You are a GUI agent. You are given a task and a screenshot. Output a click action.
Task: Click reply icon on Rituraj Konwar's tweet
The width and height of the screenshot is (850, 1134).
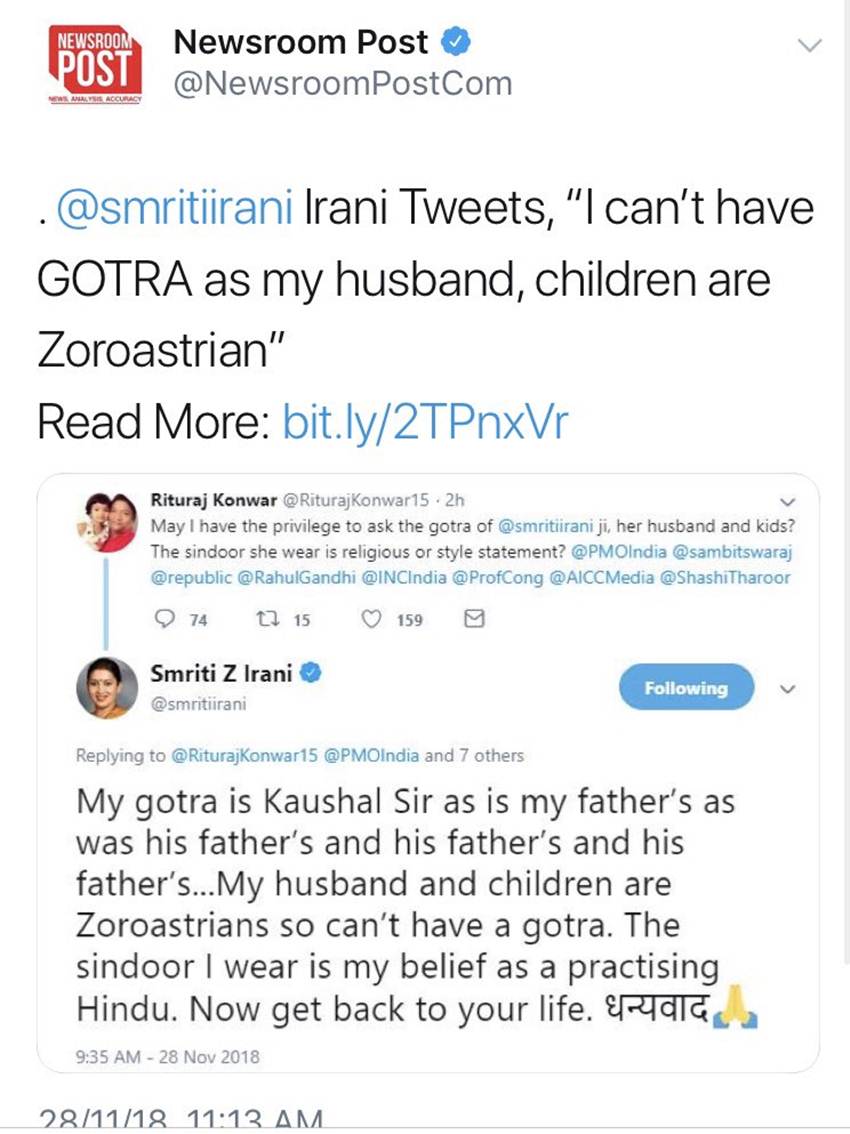point(165,620)
